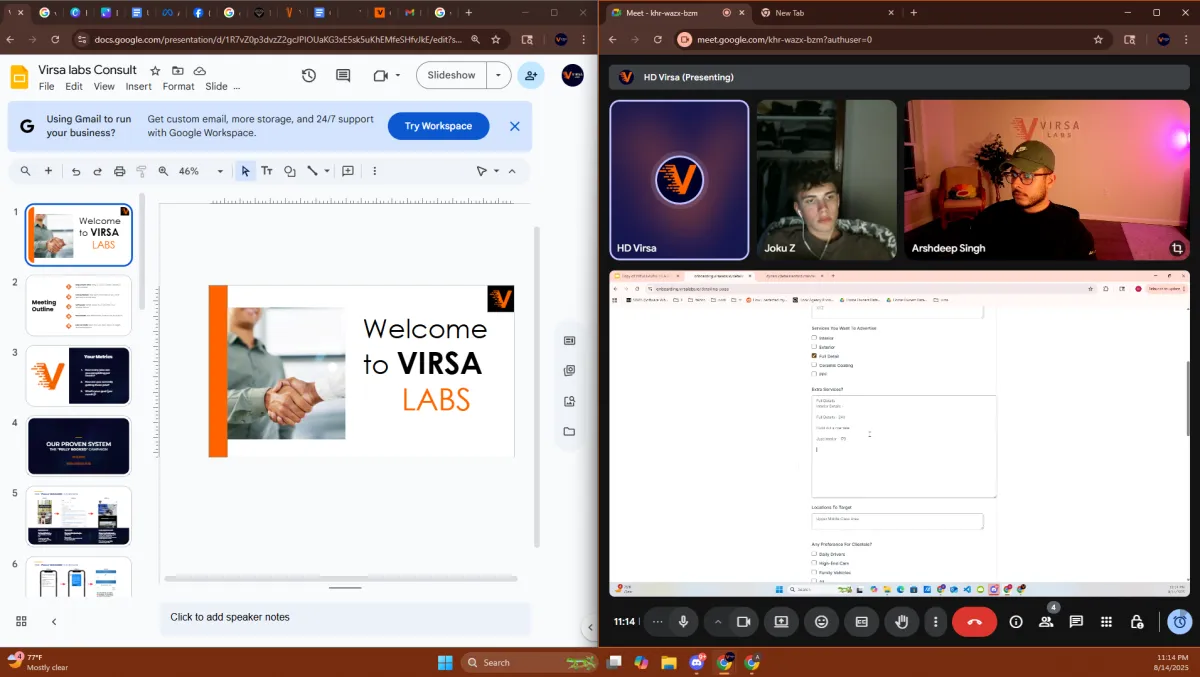The width and height of the screenshot is (1200, 677).
Task: Click the add comment toolbar icon
Action: [x=348, y=171]
